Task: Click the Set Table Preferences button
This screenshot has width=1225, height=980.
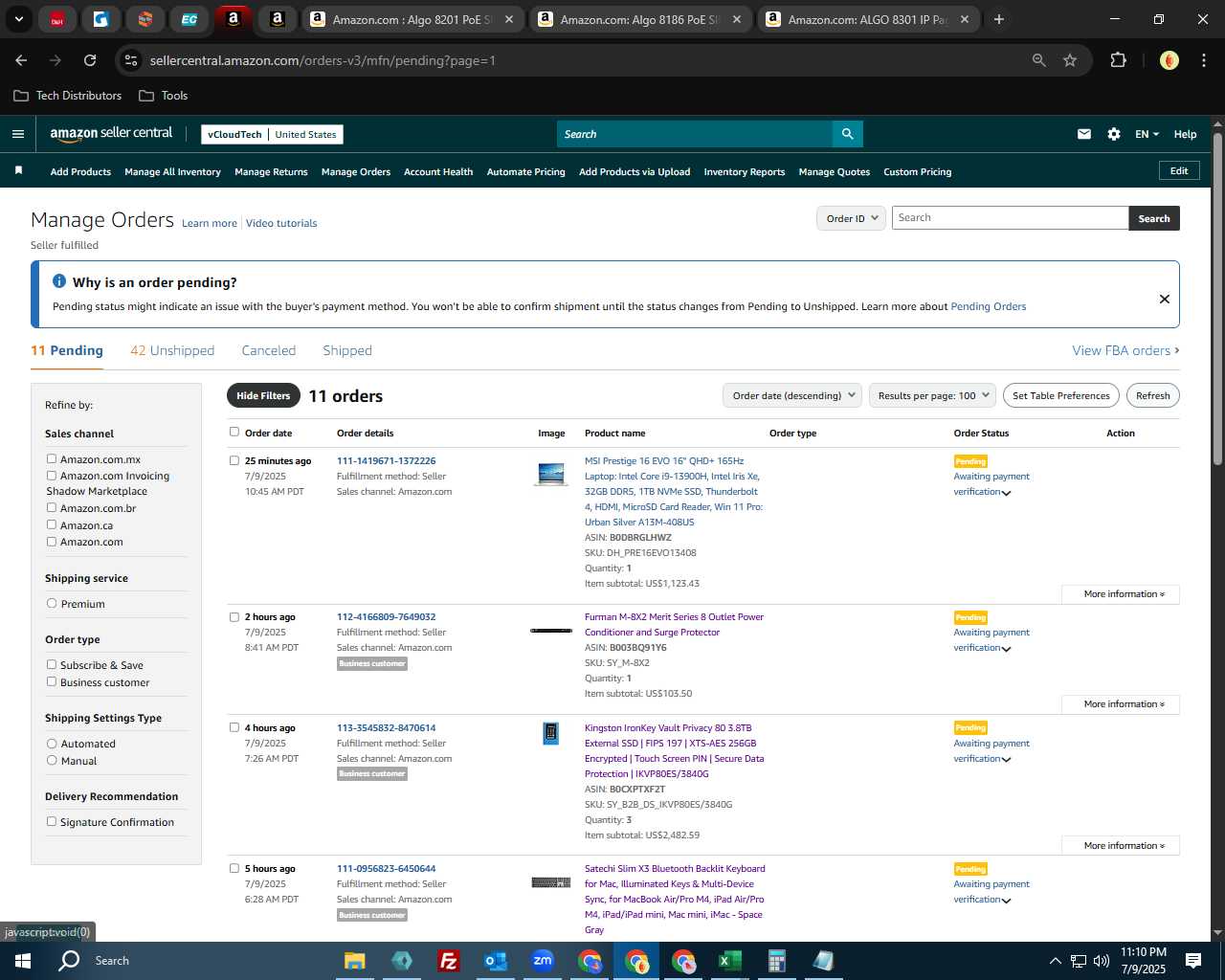Action: pos(1061,395)
